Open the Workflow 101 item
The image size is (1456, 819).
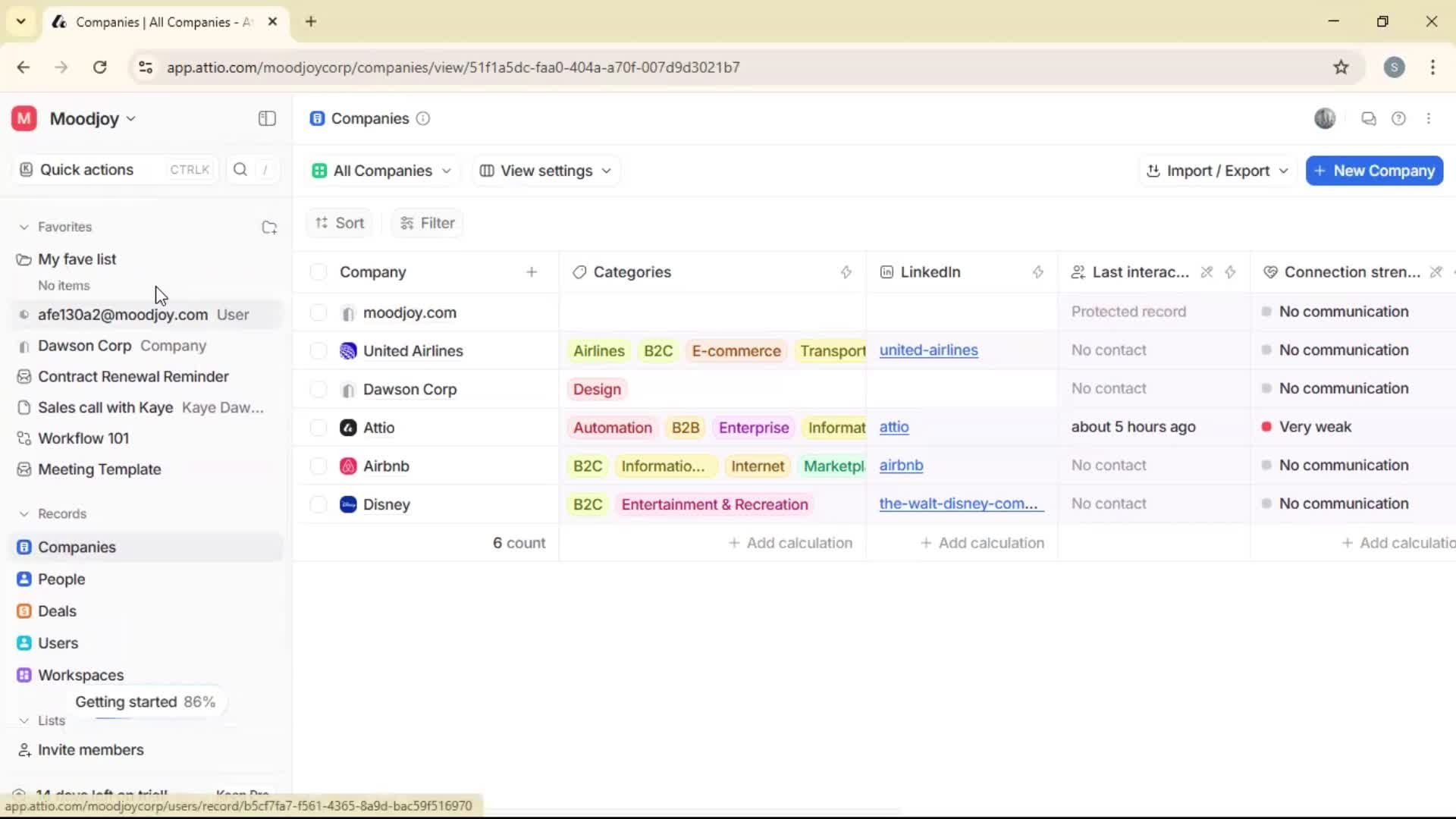pos(83,438)
